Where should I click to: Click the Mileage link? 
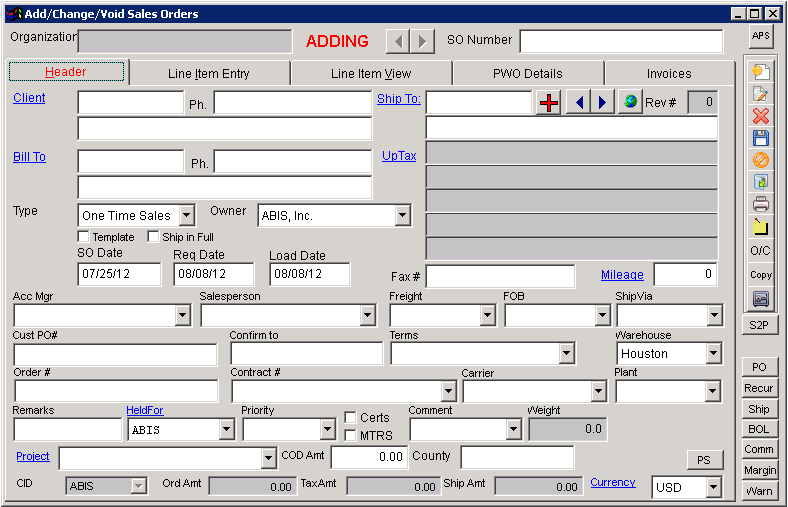[622, 275]
